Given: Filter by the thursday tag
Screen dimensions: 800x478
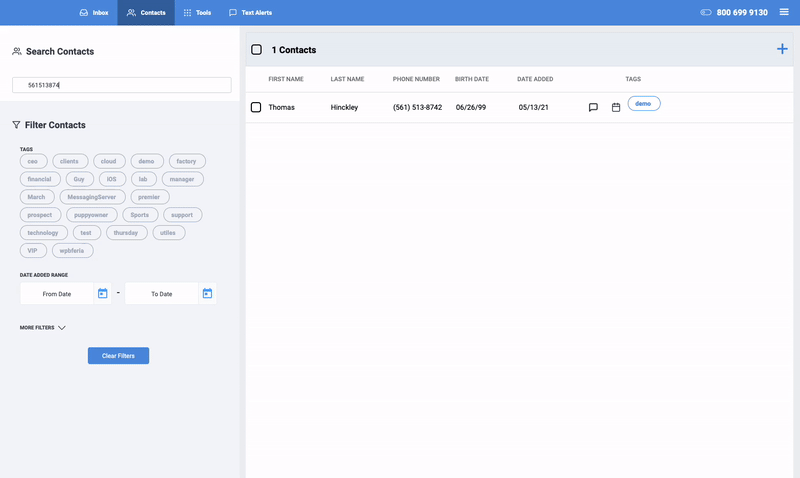Looking at the screenshot, I should 127,233.
